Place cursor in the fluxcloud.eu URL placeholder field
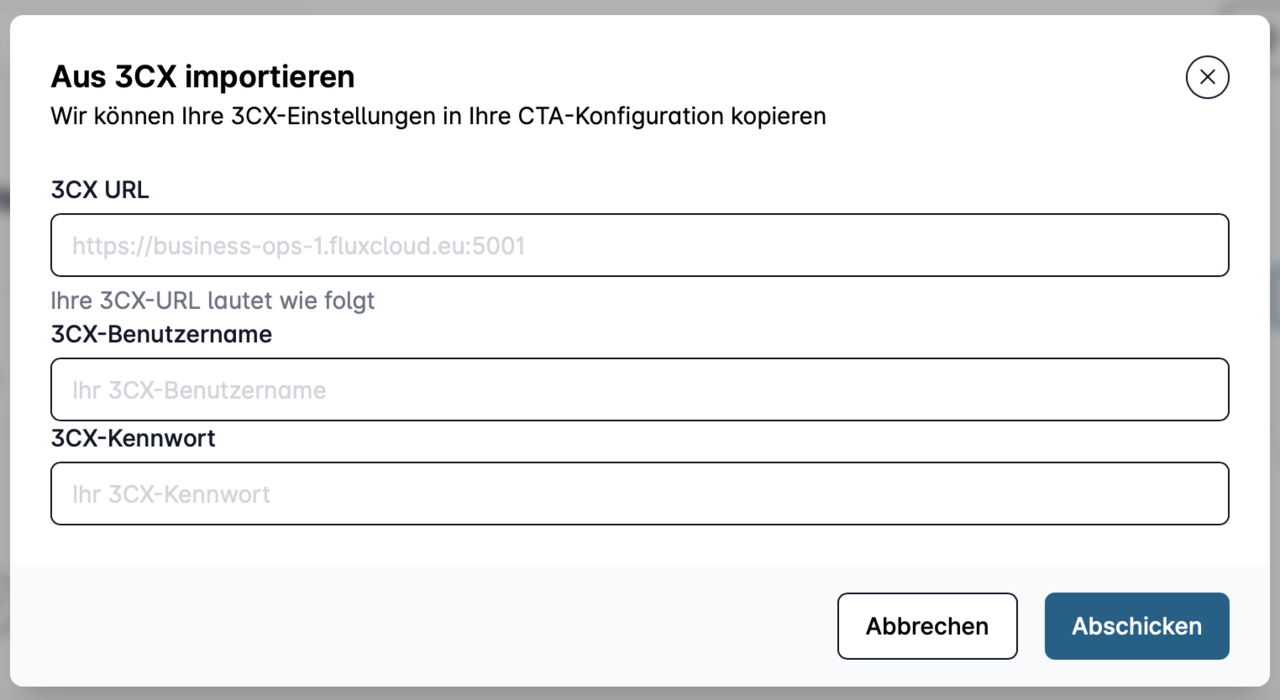This screenshot has width=1280, height=700. pos(640,245)
